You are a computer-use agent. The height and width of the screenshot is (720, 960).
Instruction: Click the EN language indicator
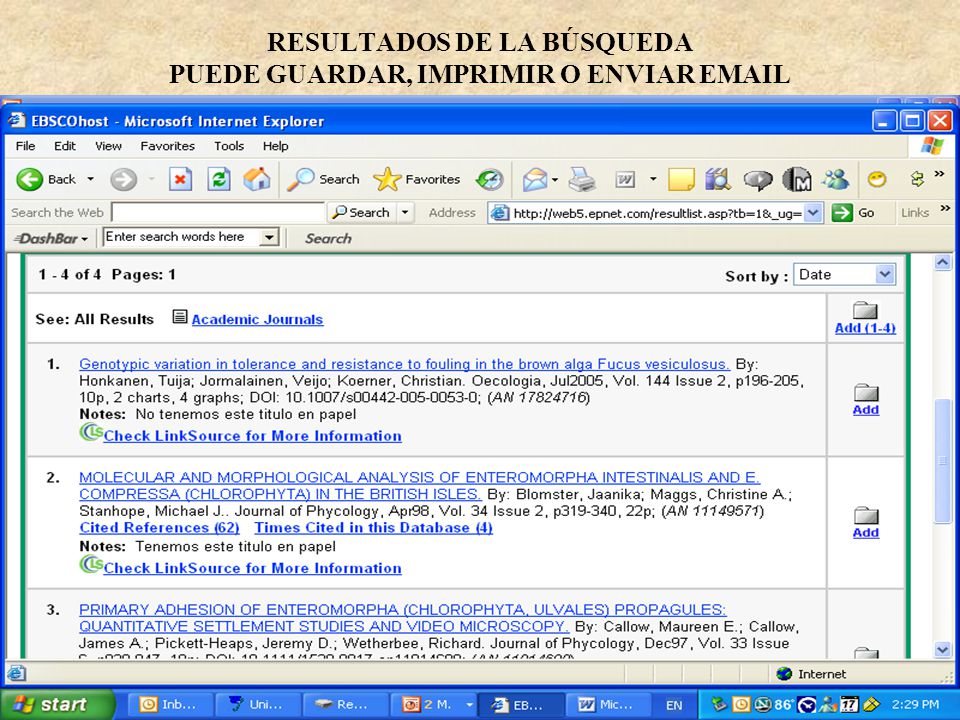[x=674, y=705]
